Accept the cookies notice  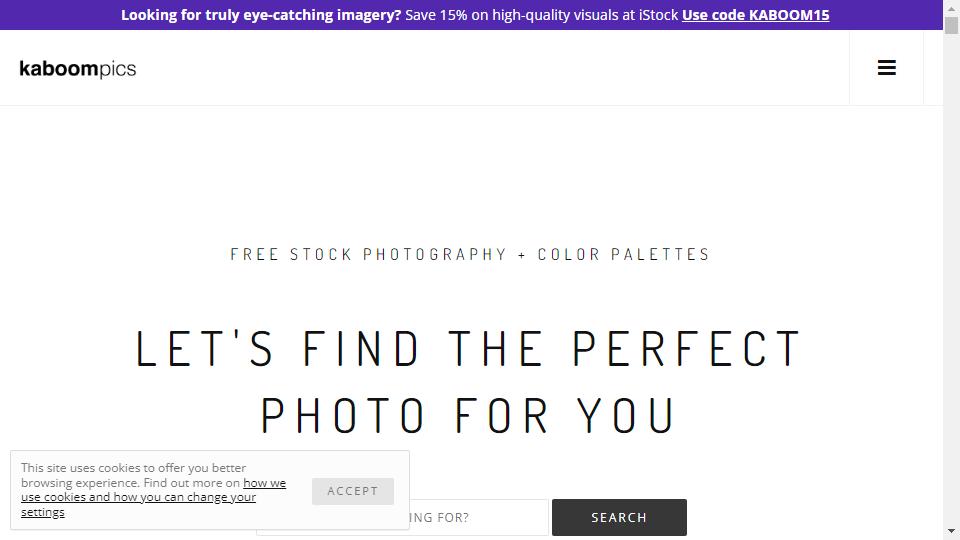[353, 491]
